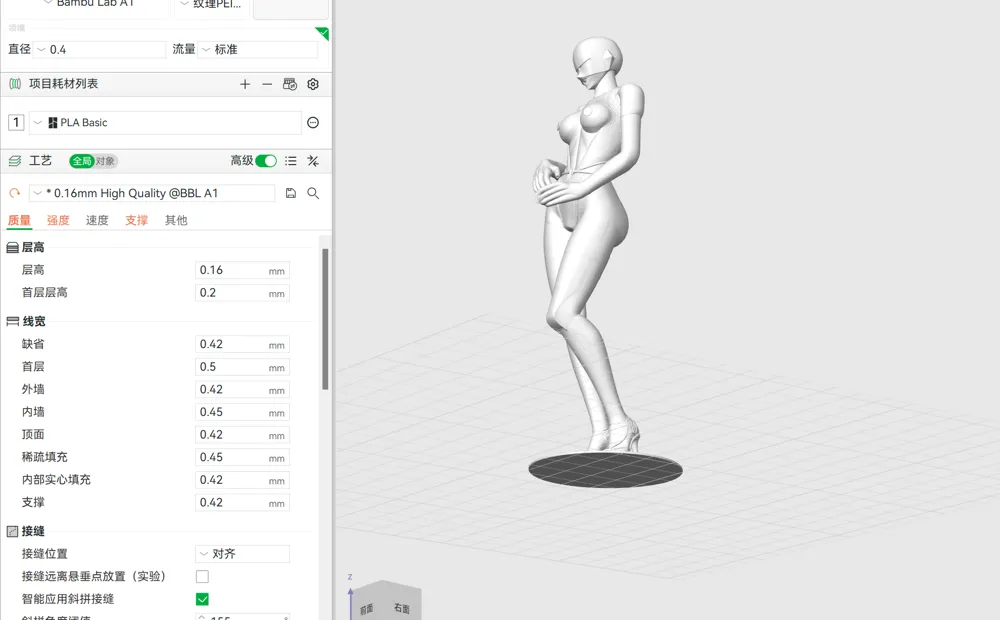This screenshot has width=1000, height=620.
Task: Click the 前面 face of view cube
Action: click(x=366, y=609)
